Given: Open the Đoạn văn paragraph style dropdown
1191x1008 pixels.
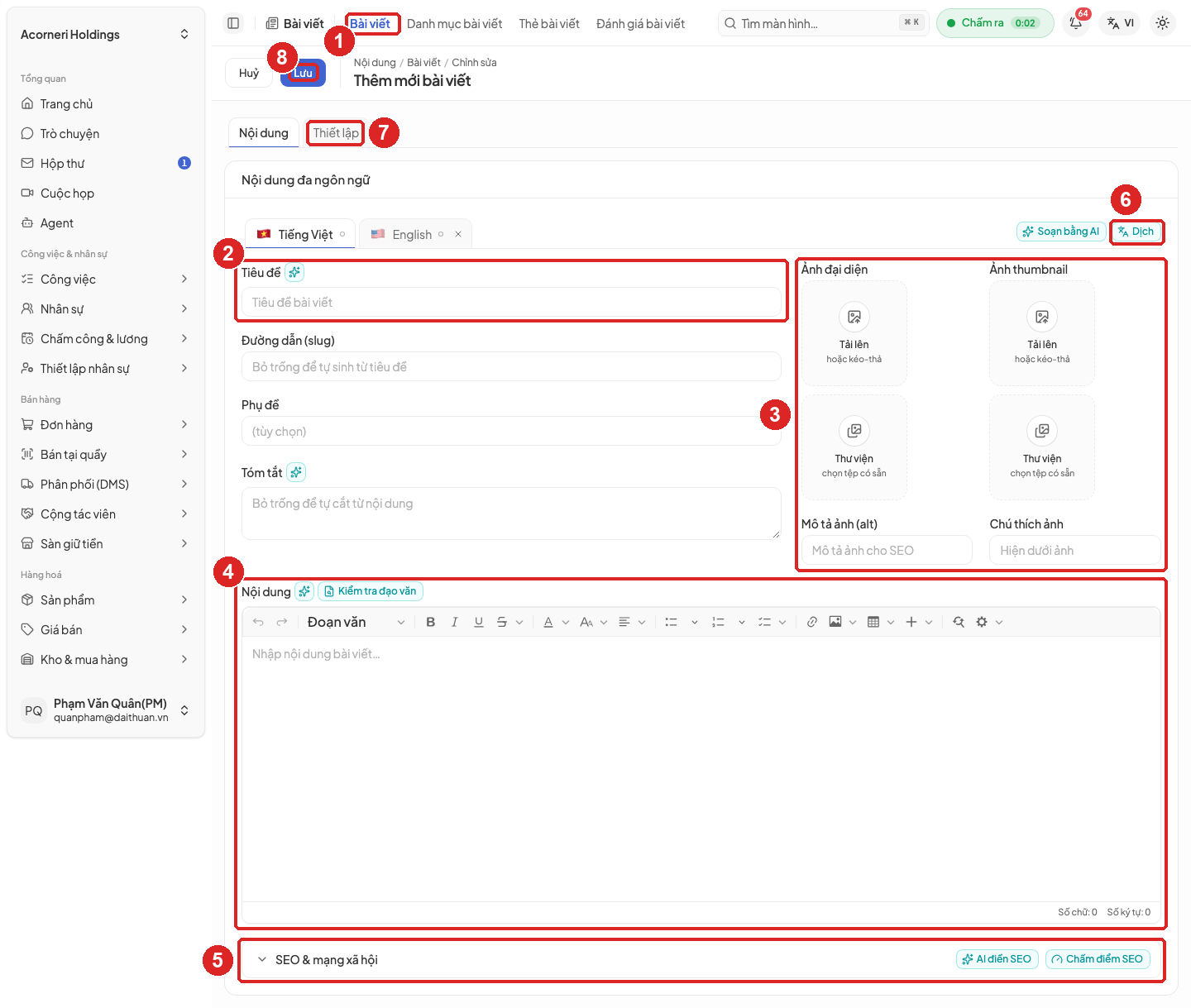Looking at the screenshot, I should click(356, 622).
